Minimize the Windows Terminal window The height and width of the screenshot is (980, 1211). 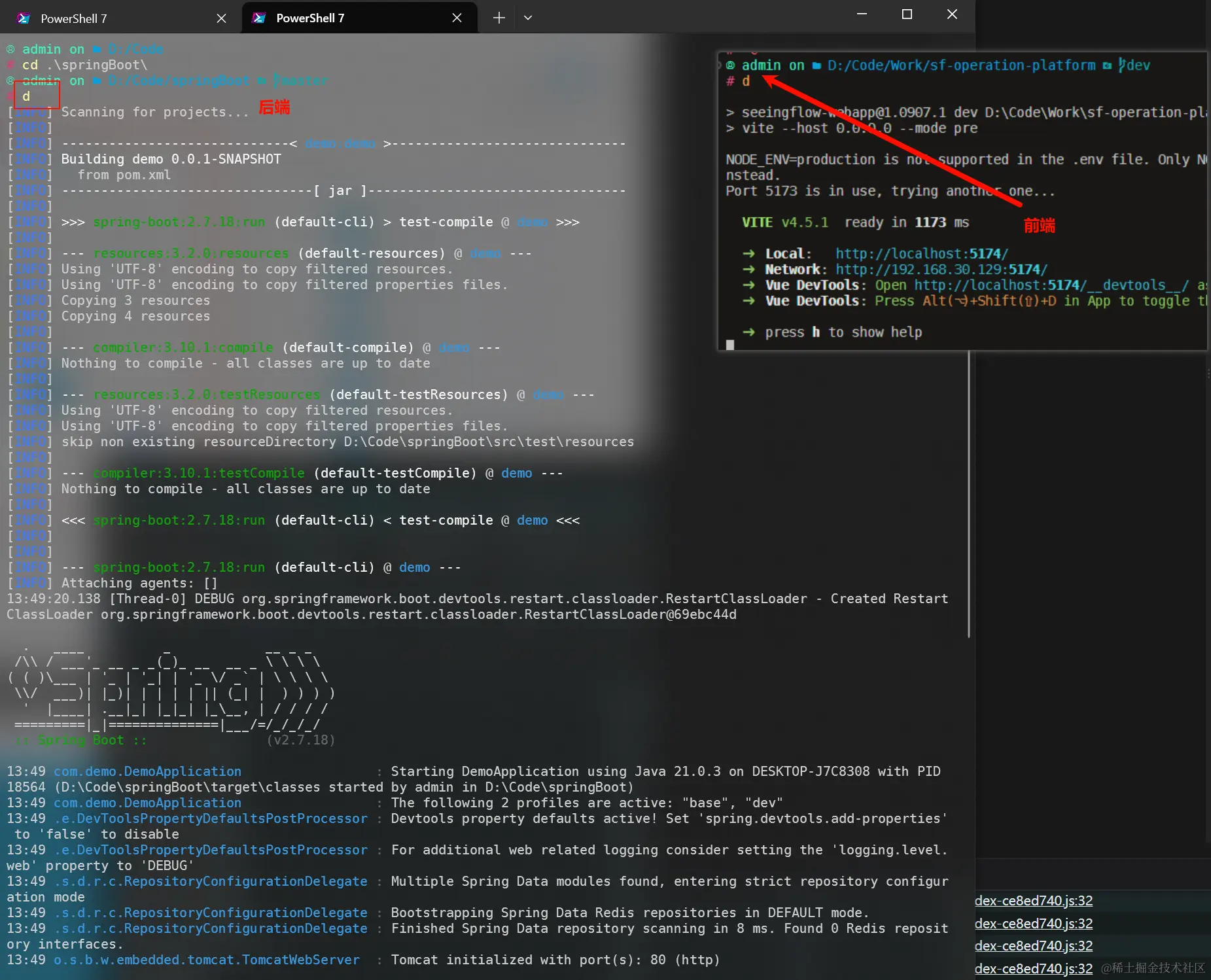tap(862, 14)
